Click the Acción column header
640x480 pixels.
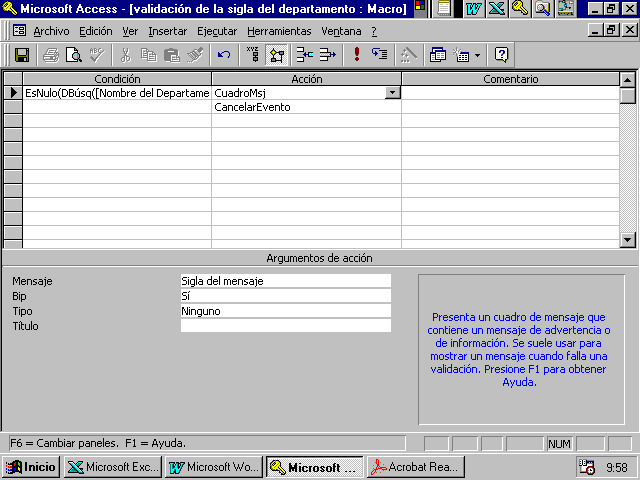(307, 79)
